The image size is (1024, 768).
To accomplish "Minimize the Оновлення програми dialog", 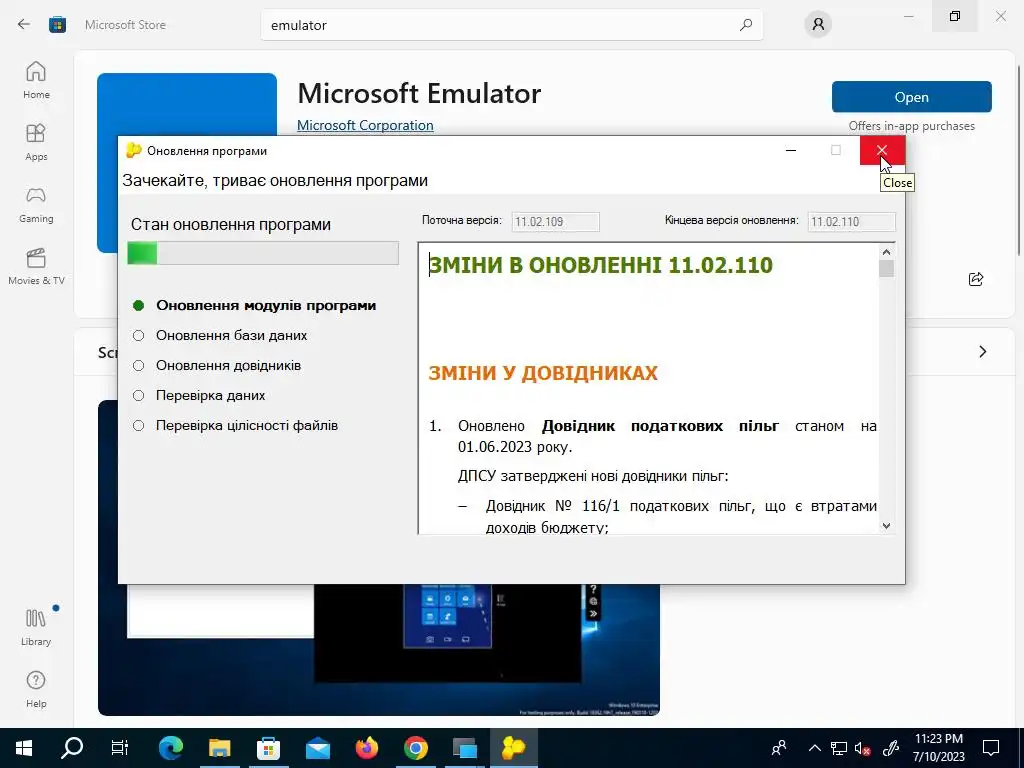I will click(x=791, y=150).
